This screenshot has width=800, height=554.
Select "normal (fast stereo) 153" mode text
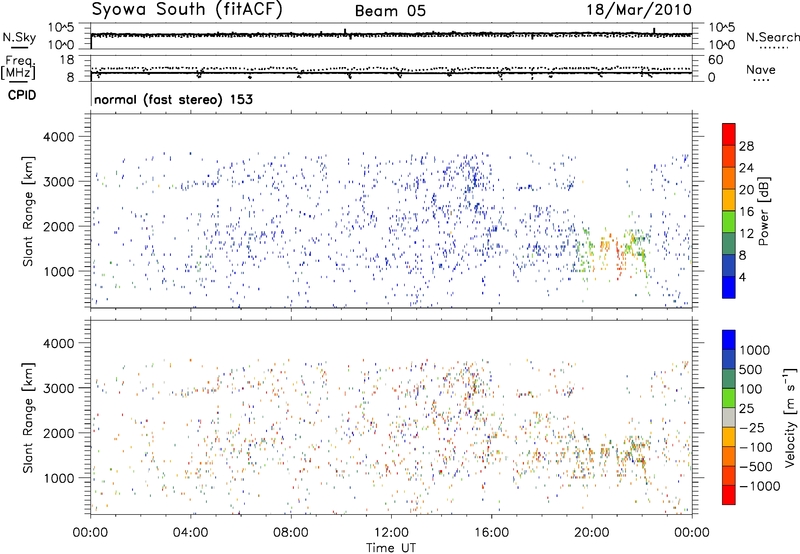[173, 99]
